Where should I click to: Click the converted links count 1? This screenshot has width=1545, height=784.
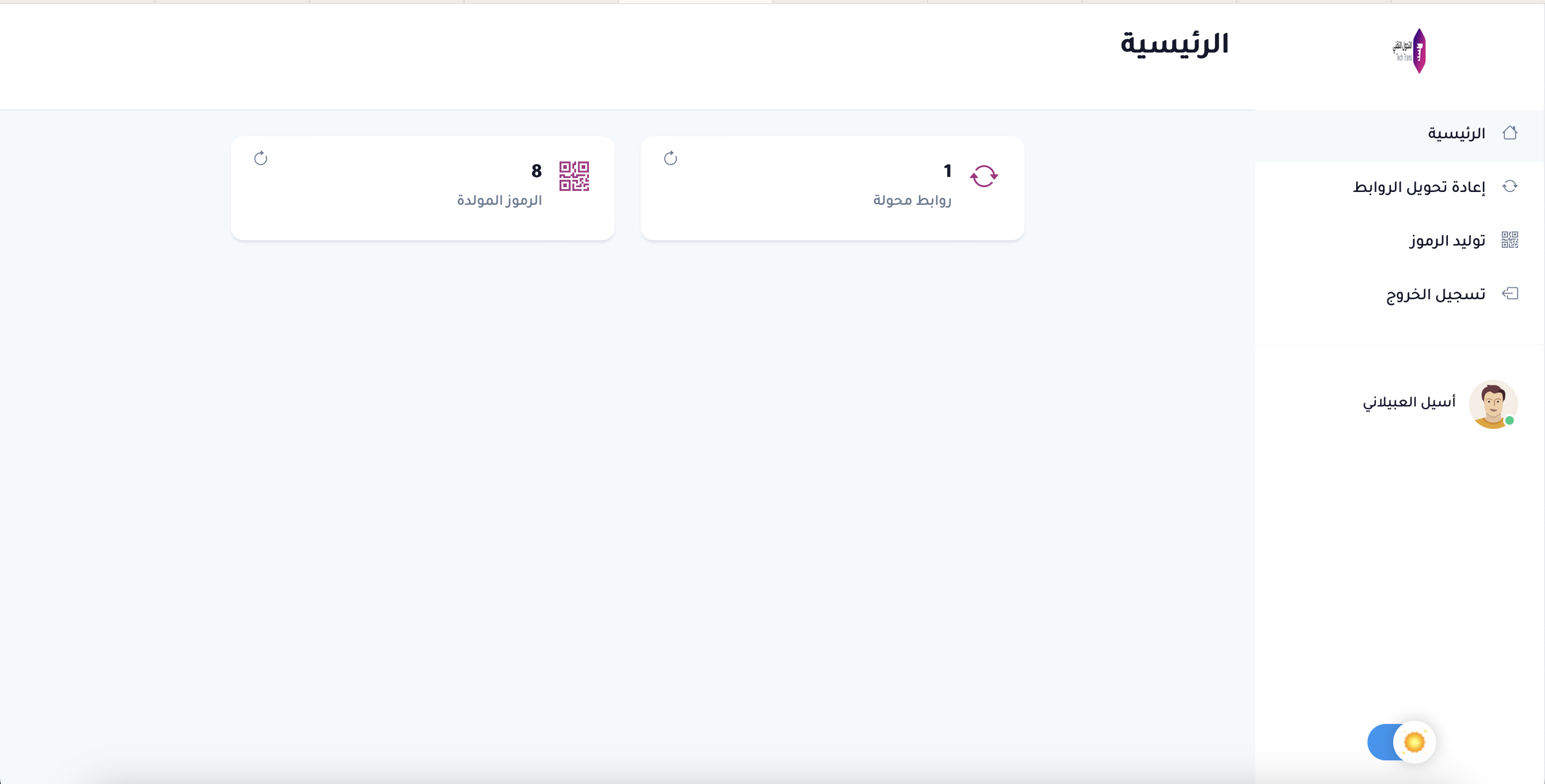[x=947, y=172]
